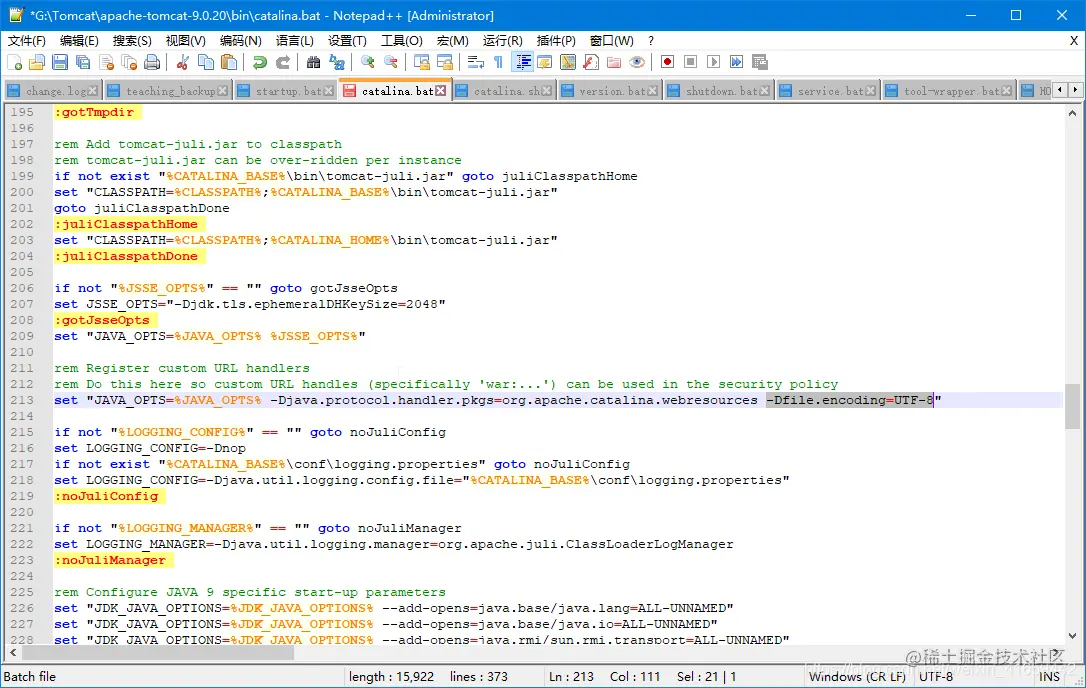Print the document using printer icon

pos(152,62)
